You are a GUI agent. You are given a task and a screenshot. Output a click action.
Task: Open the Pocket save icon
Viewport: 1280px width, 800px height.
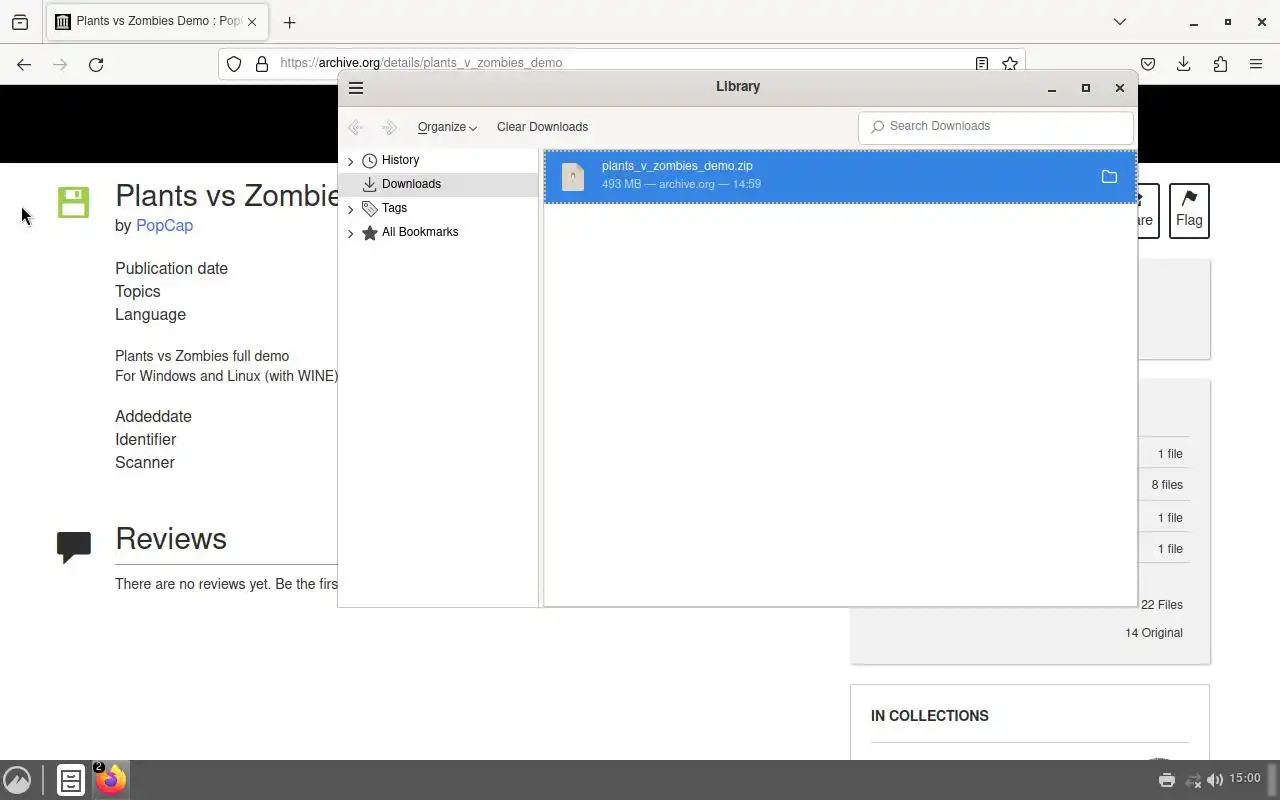click(x=1148, y=64)
